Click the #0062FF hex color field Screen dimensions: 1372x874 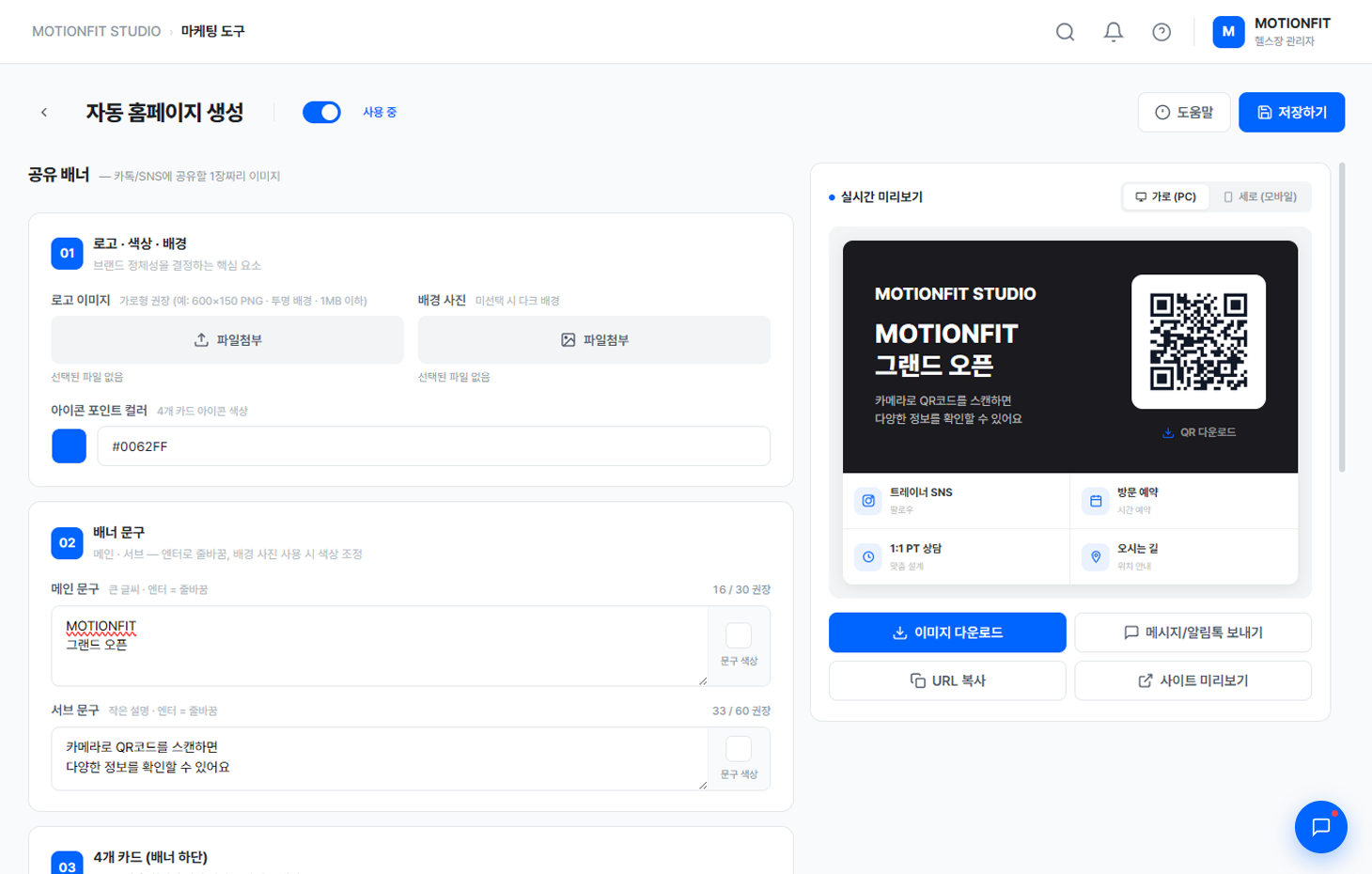[x=433, y=446]
